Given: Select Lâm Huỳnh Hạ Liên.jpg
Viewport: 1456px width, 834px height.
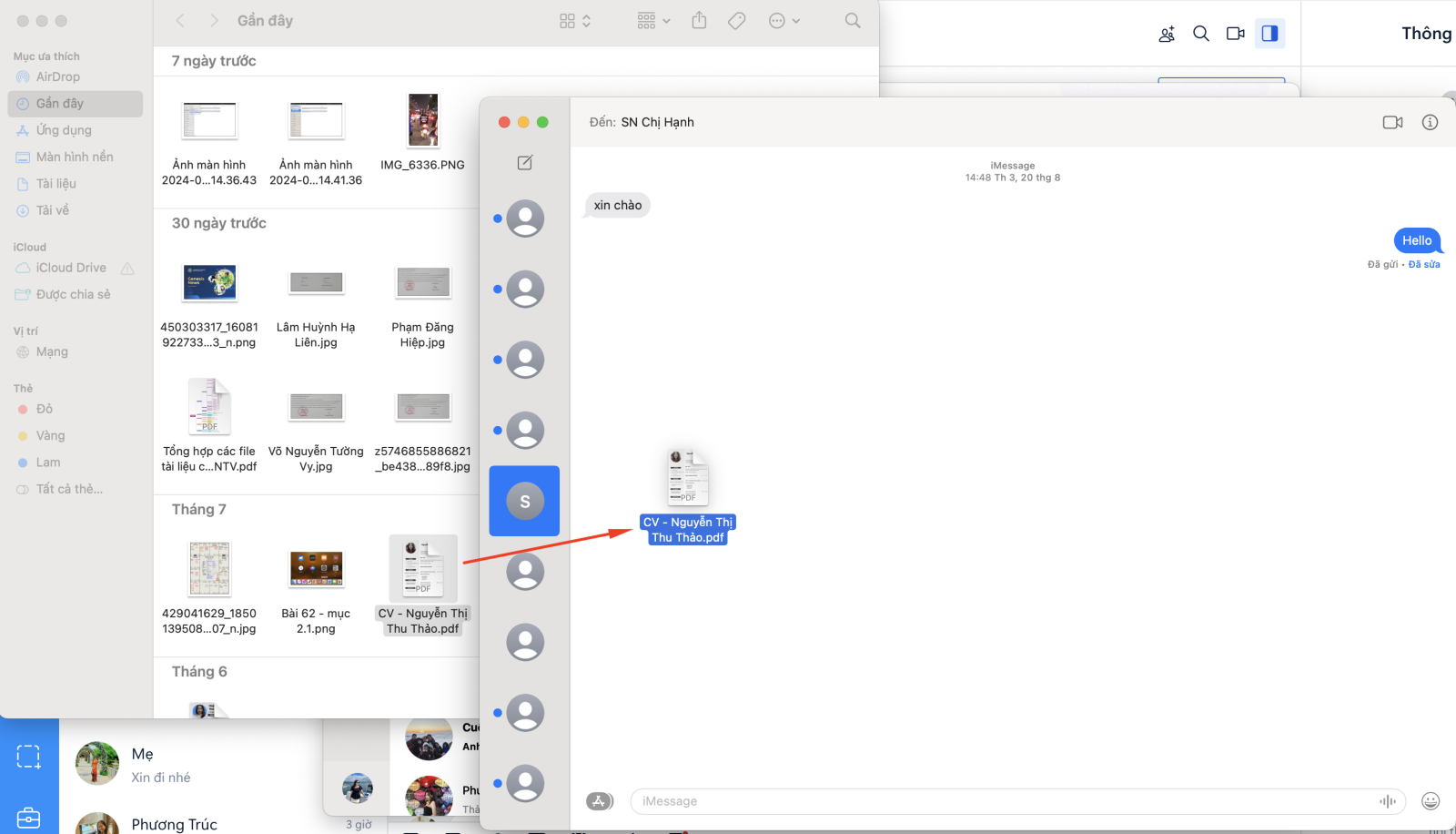Looking at the screenshot, I should [x=316, y=305].
